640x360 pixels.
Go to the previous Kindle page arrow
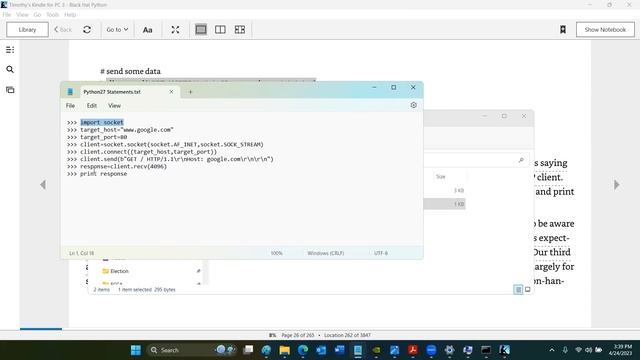tap(43, 185)
